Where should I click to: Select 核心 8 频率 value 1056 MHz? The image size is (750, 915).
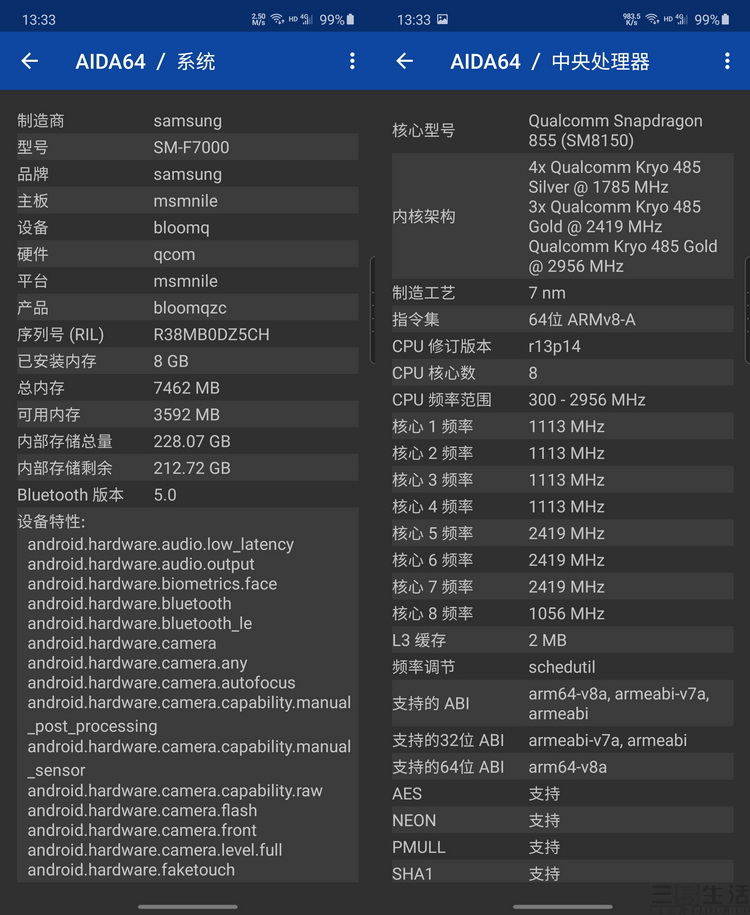(567, 613)
